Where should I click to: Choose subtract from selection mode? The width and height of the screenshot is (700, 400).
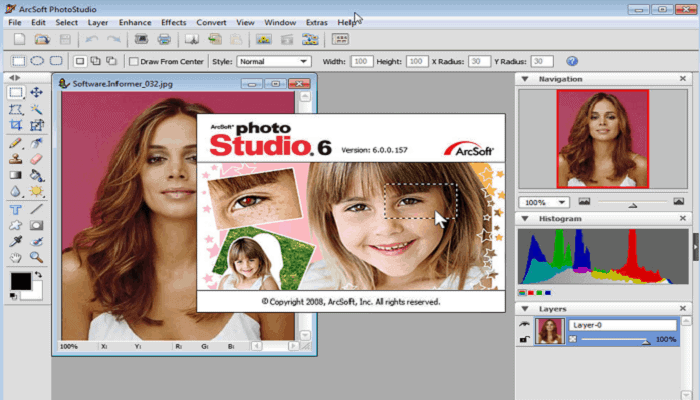(x=111, y=61)
